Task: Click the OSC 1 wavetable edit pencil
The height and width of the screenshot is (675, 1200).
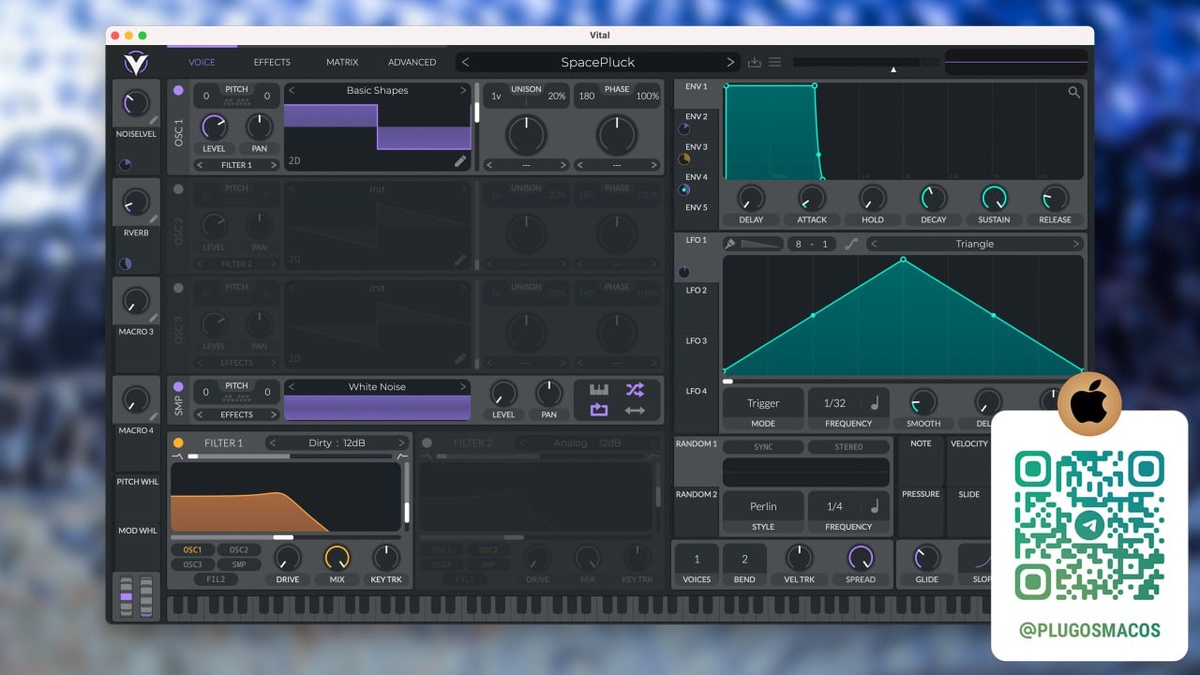Action: (460, 160)
